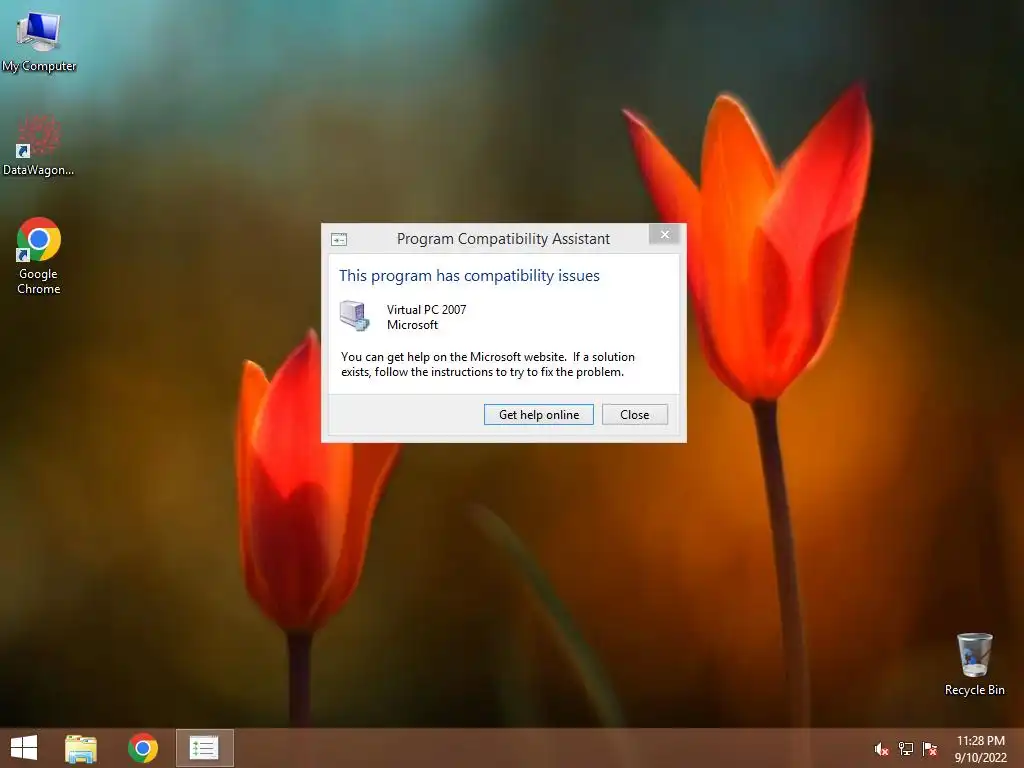Open the Windows Start button

click(x=24, y=748)
